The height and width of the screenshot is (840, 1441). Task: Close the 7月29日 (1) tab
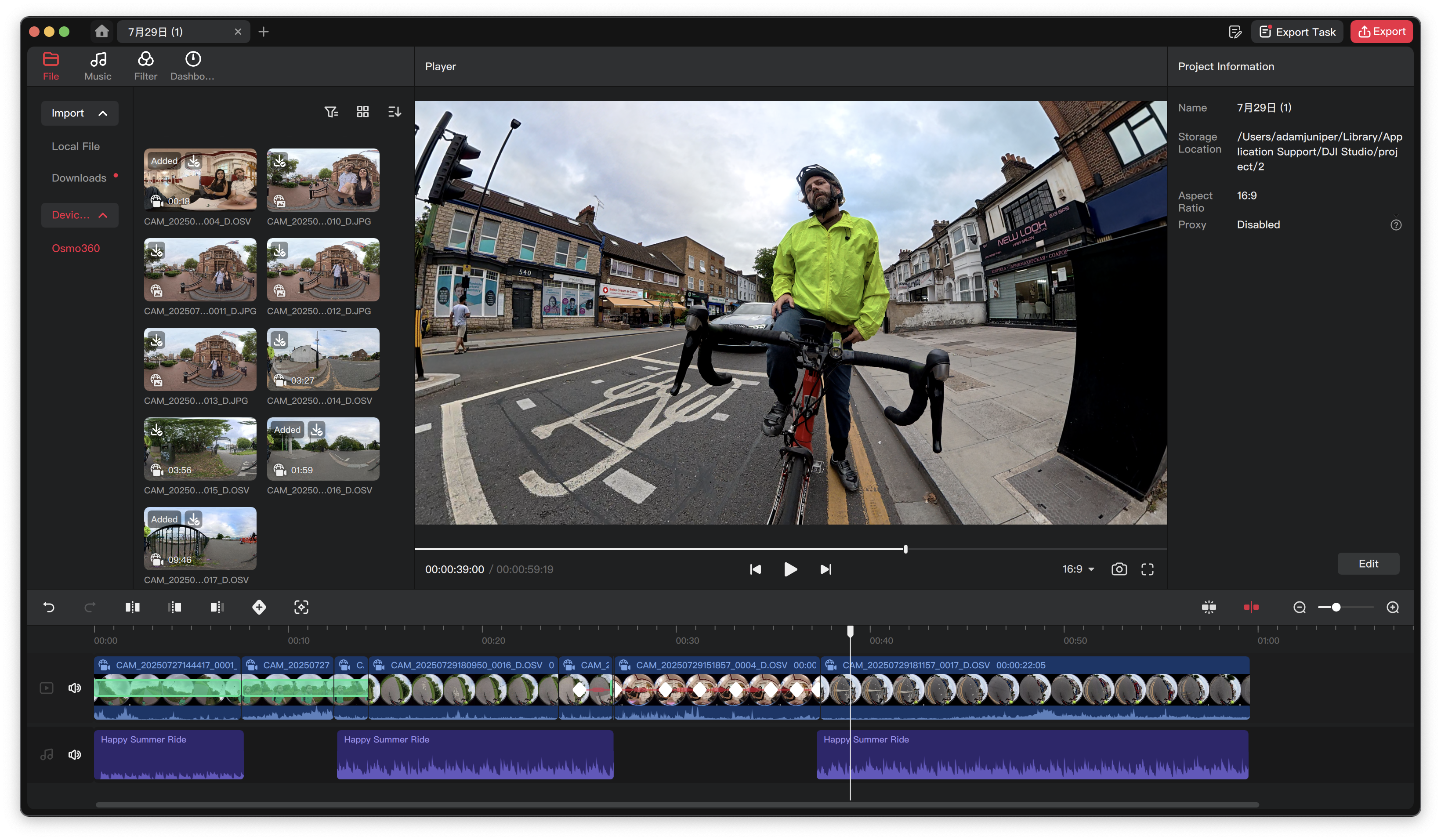coord(238,32)
